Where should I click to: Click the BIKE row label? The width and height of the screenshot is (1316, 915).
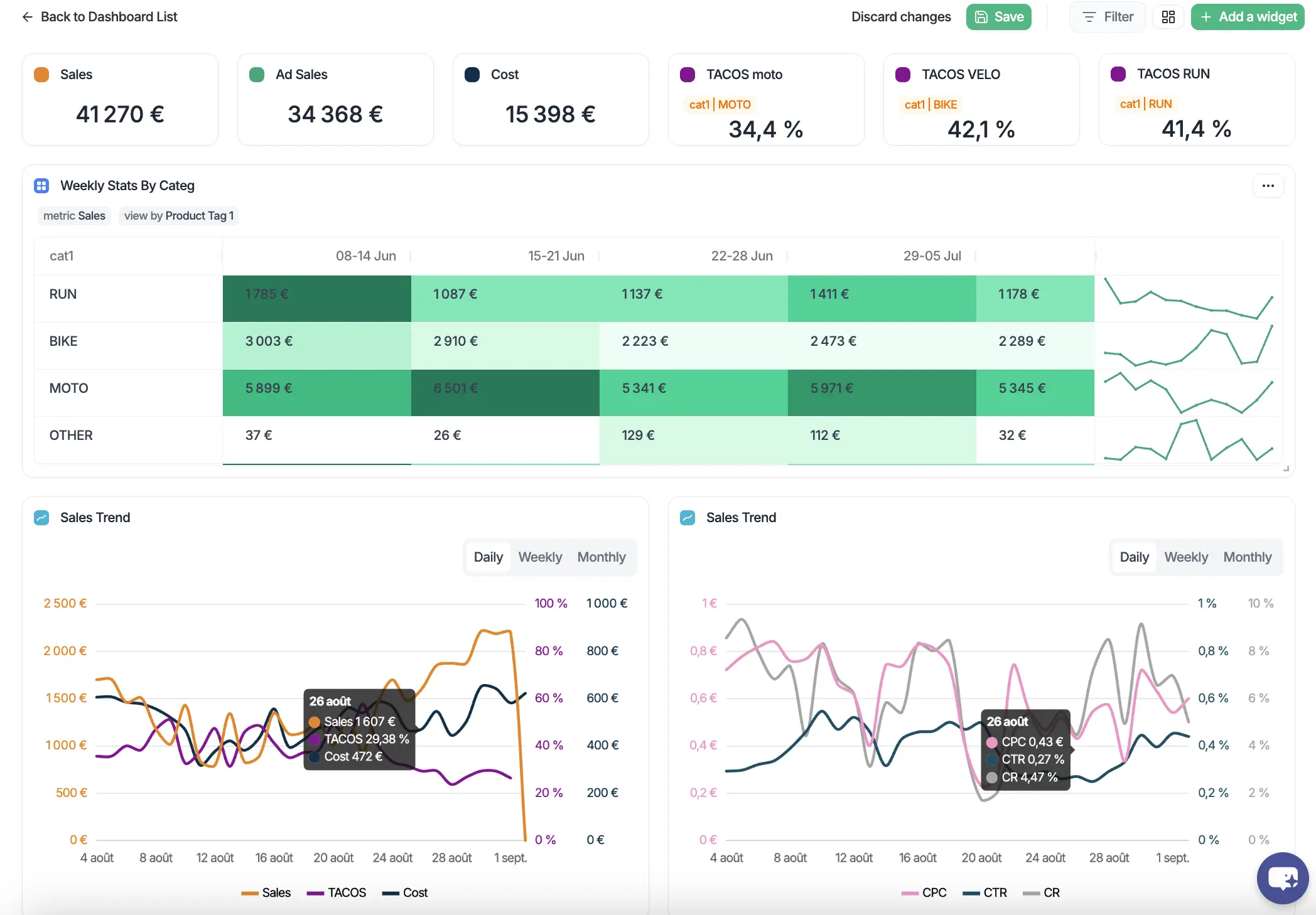coord(63,341)
